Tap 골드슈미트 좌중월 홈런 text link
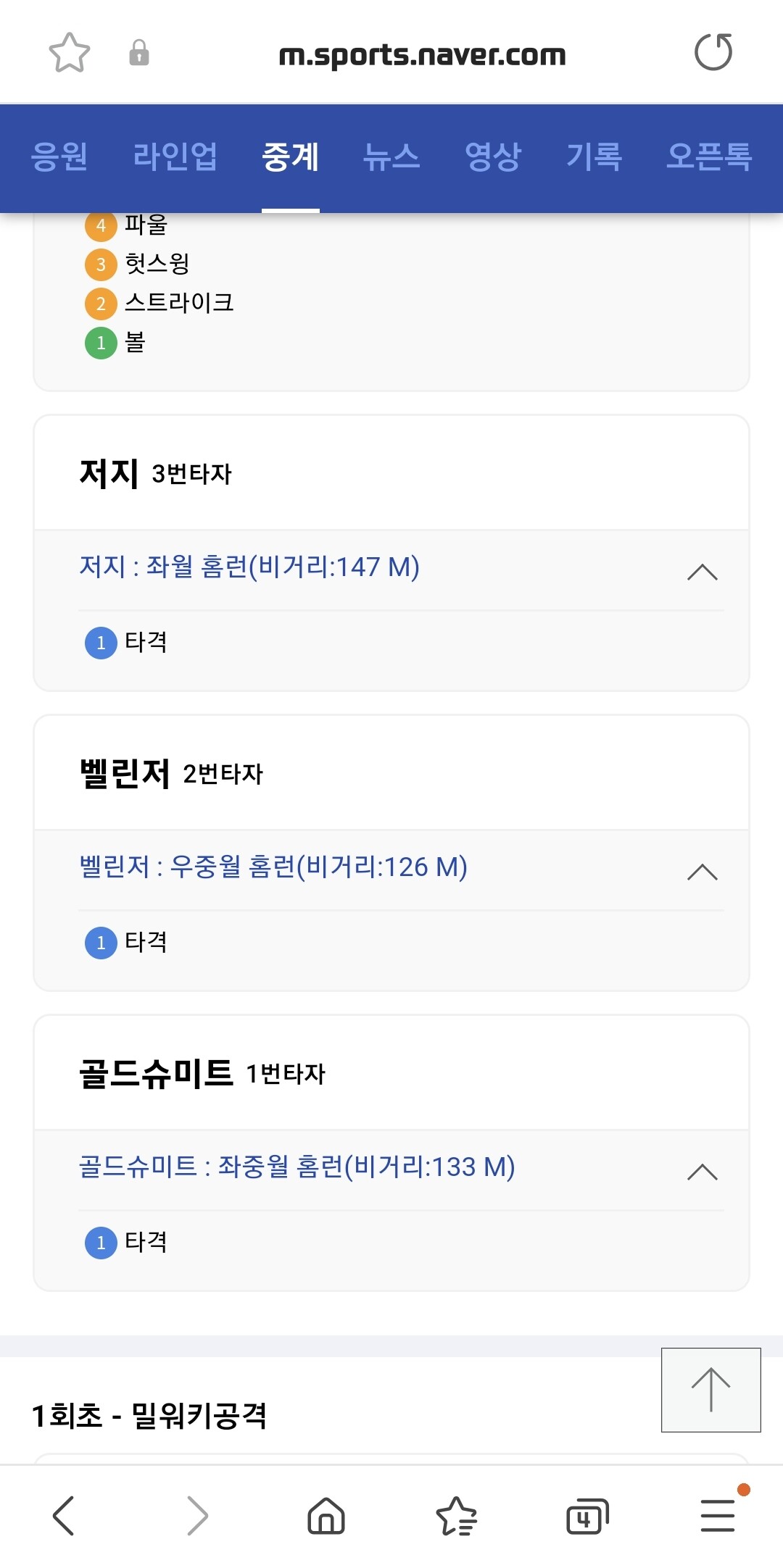This screenshot has width=783, height=1568. (x=297, y=1167)
